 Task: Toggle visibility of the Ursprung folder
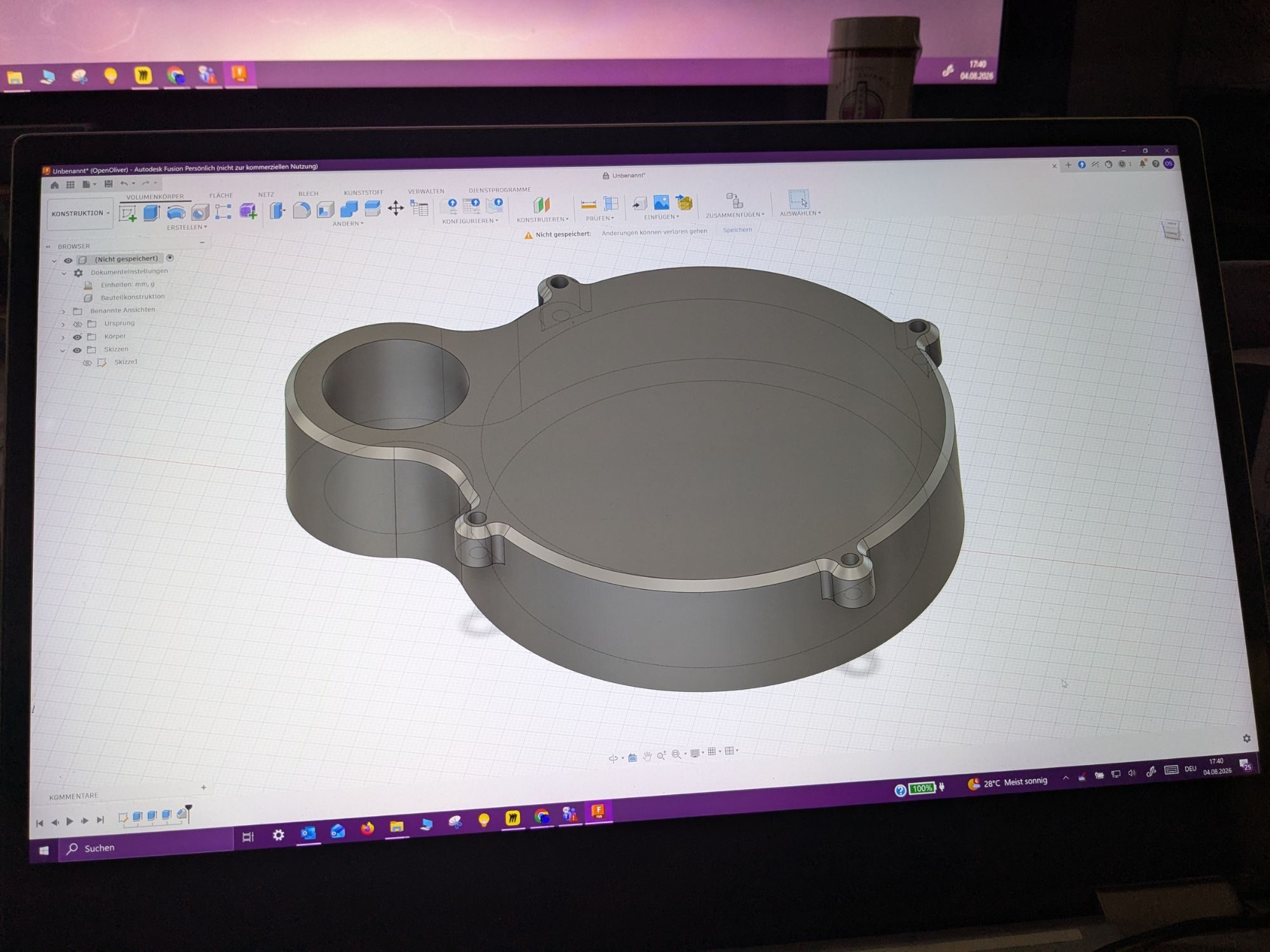[77, 324]
